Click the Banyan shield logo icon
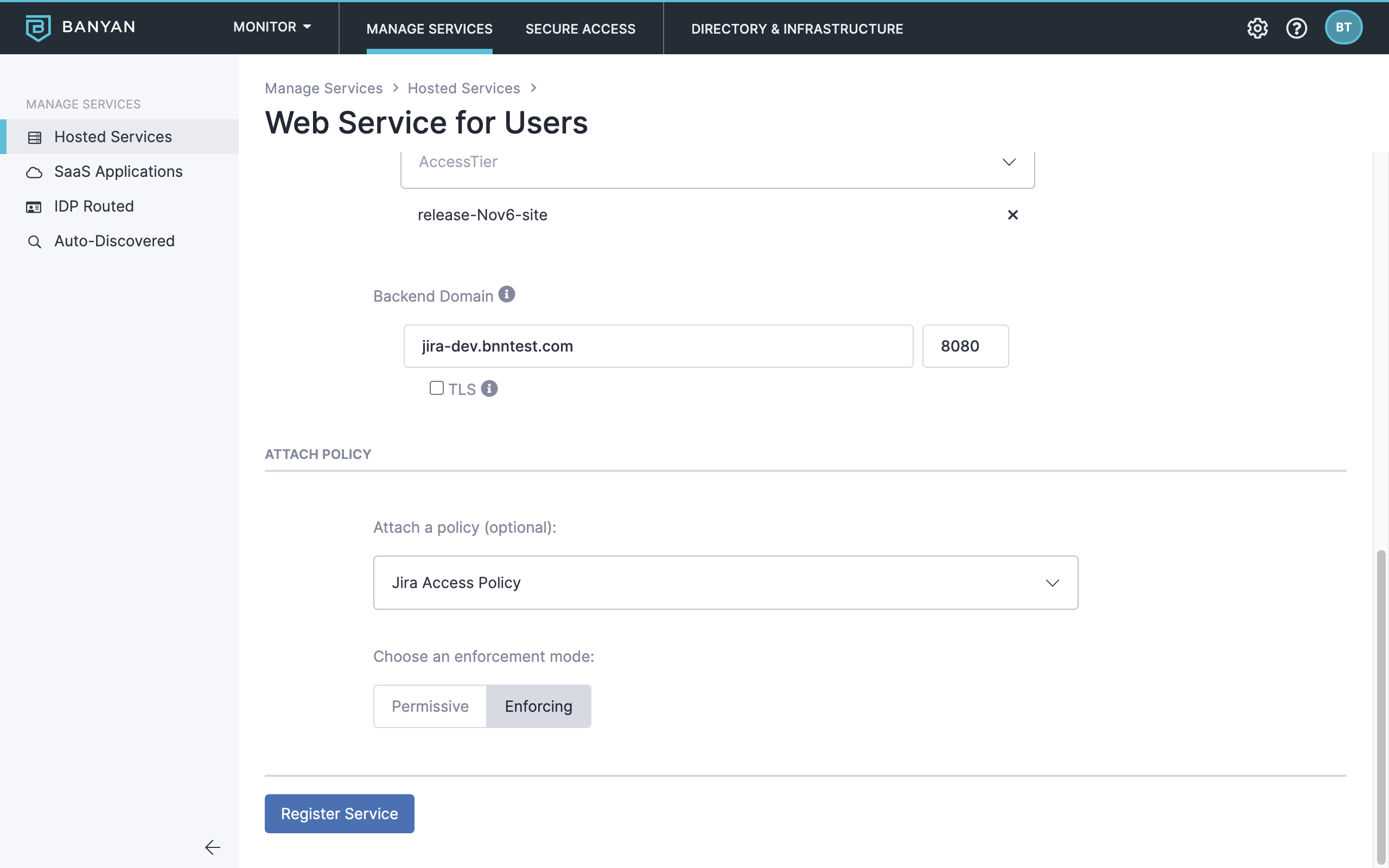 point(38,28)
